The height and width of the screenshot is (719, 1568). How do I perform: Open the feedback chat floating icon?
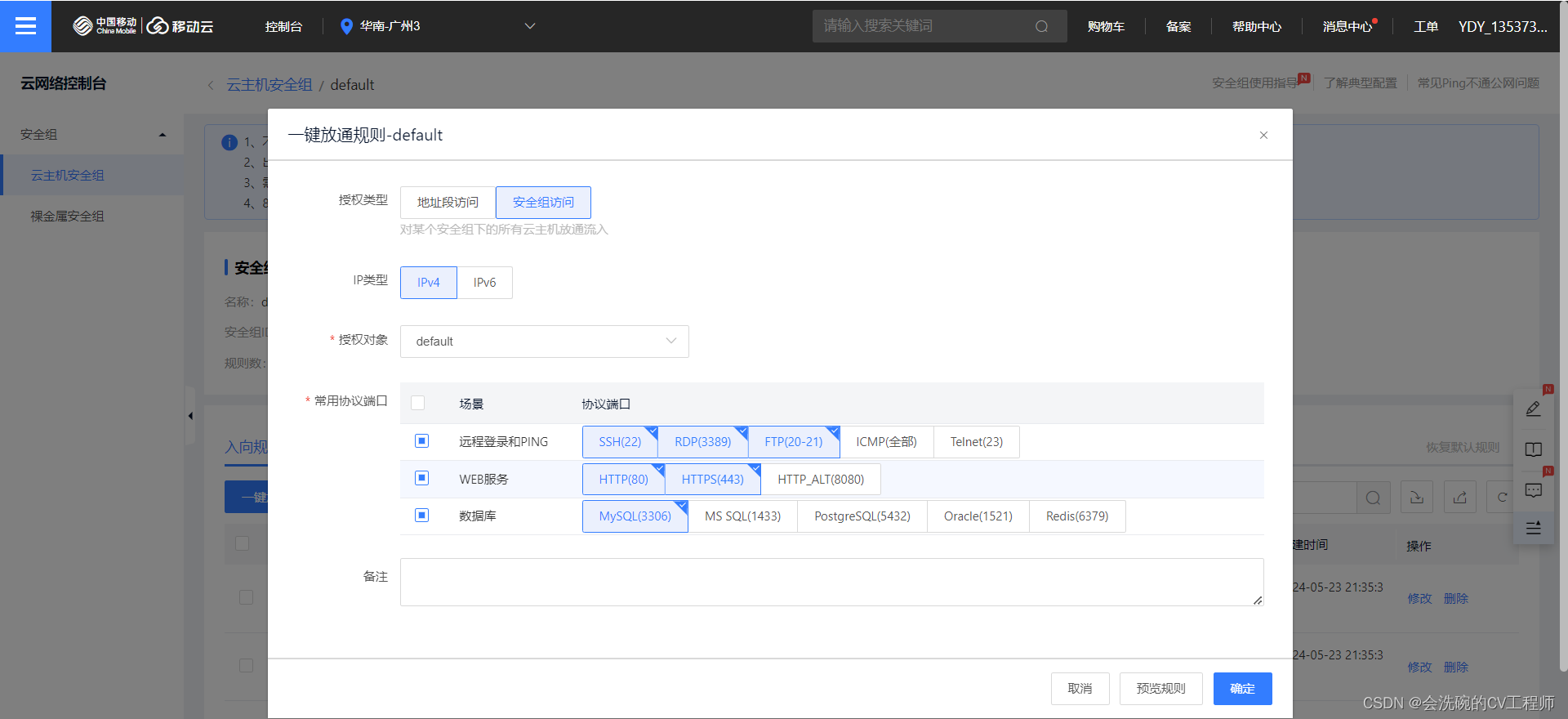[1534, 490]
